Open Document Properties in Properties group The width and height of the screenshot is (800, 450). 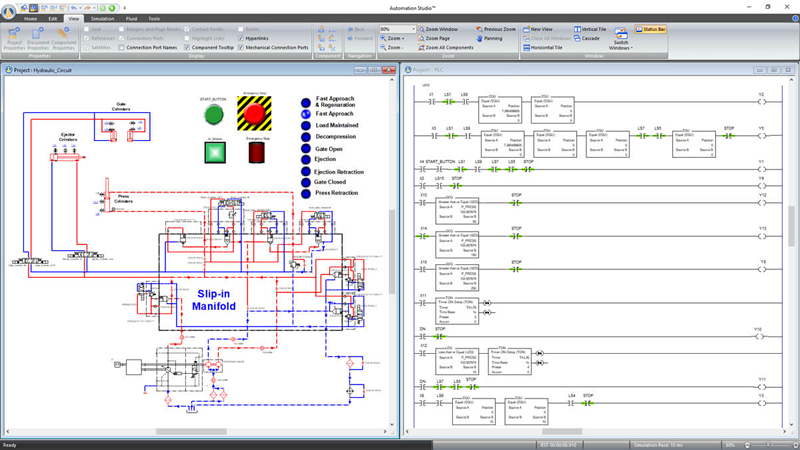(38, 39)
